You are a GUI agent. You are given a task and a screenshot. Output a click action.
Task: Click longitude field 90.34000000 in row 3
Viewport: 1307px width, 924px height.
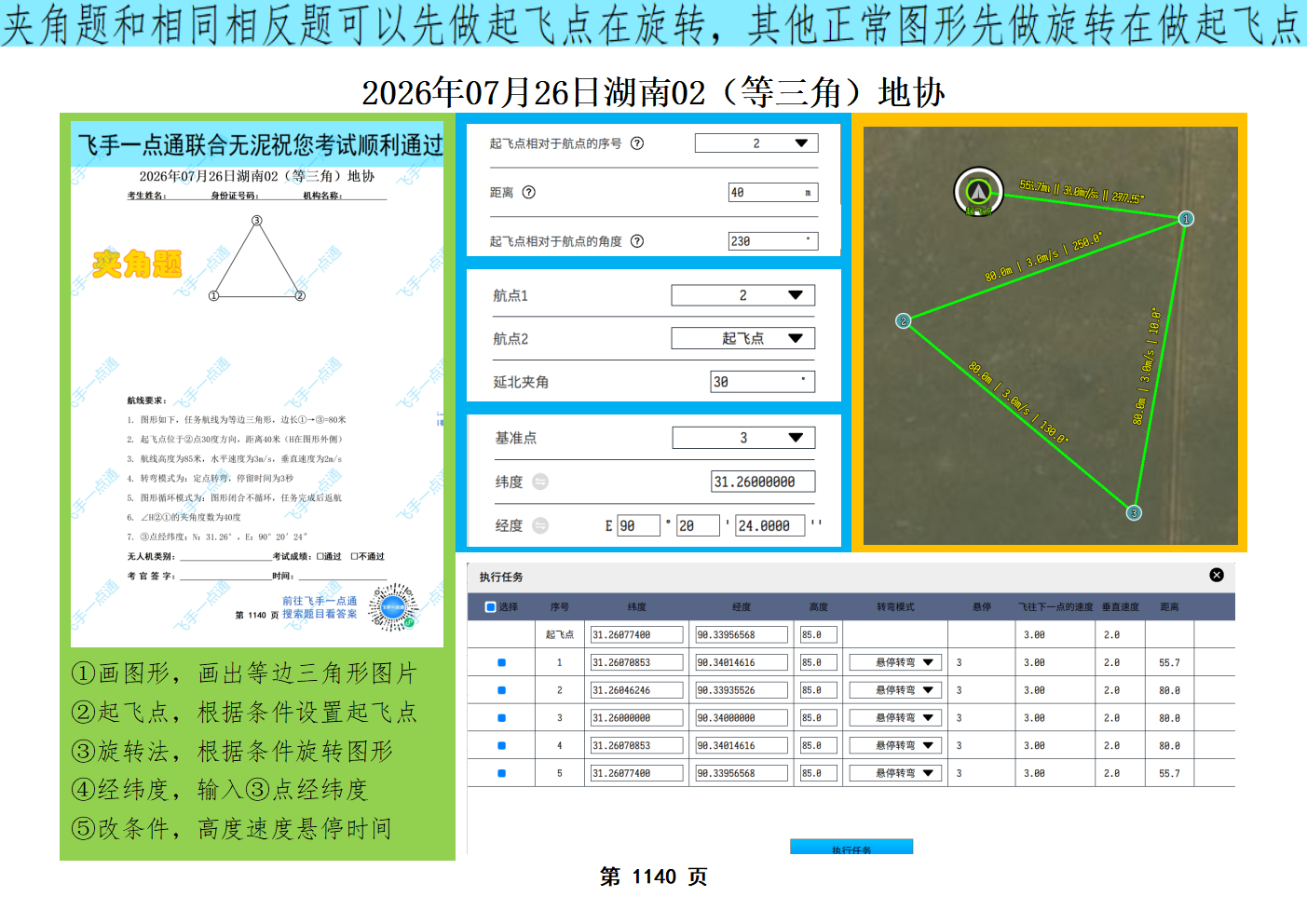point(742,718)
